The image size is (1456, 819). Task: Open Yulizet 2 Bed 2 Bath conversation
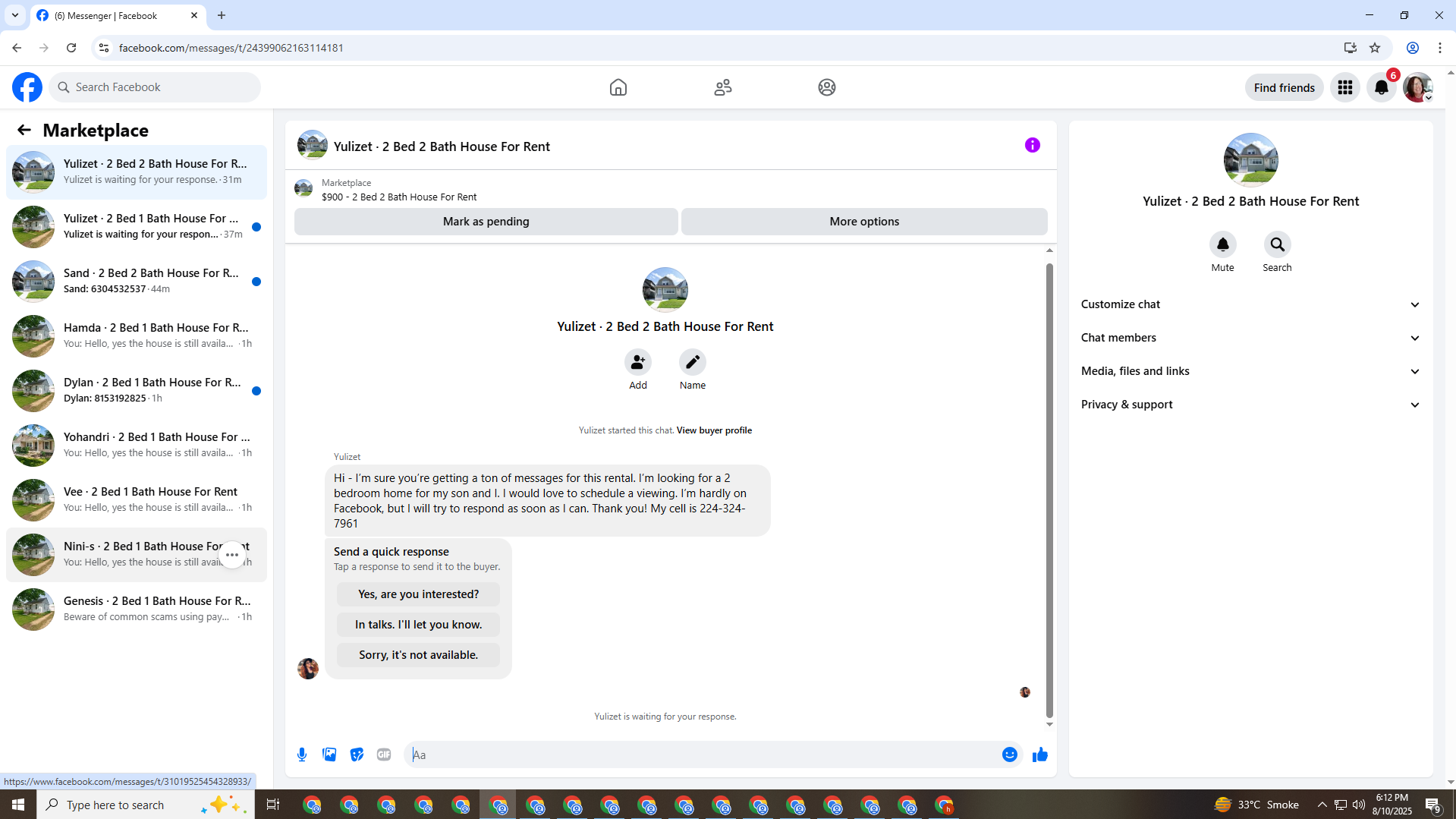(x=137, y=172)
